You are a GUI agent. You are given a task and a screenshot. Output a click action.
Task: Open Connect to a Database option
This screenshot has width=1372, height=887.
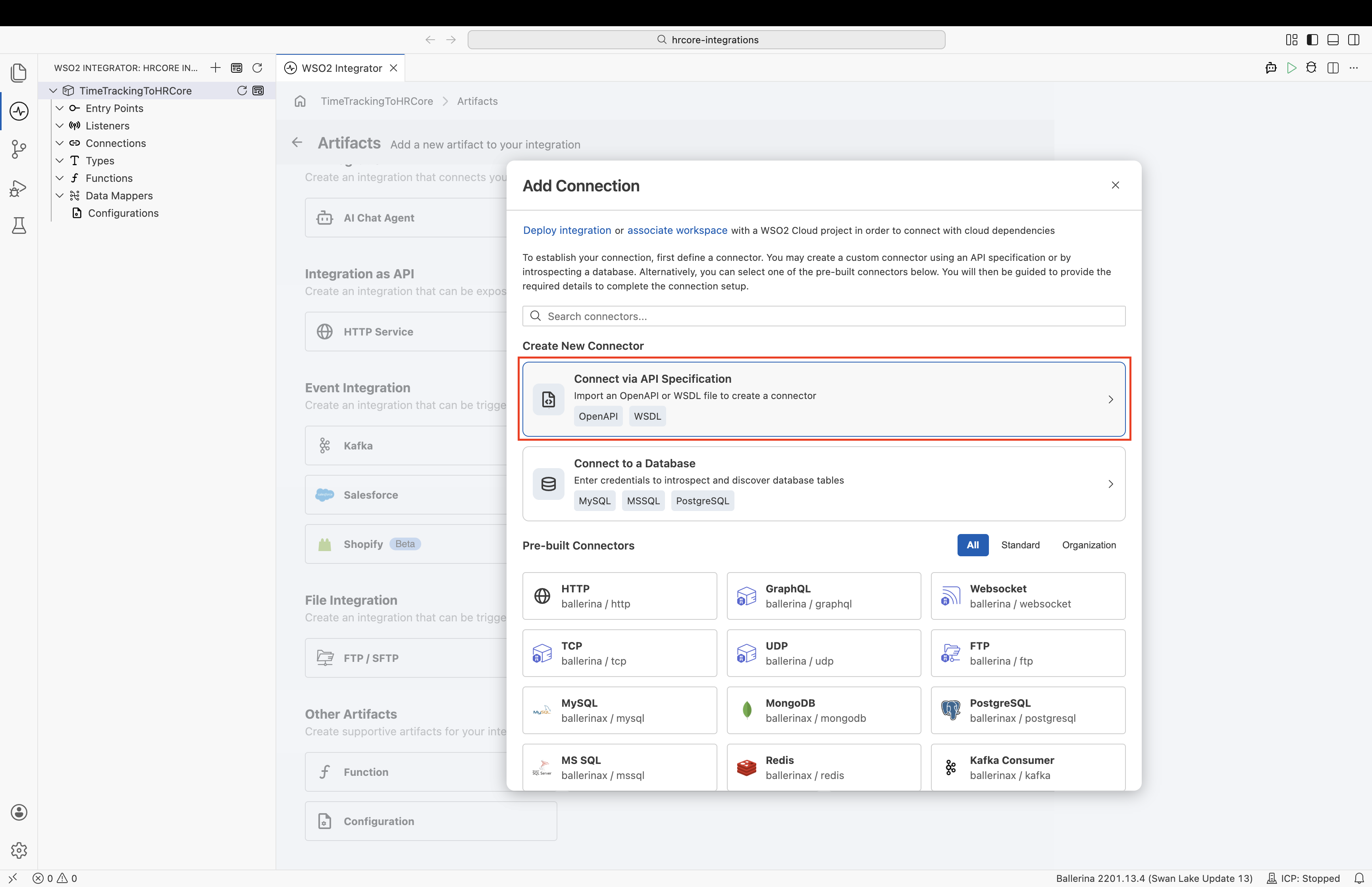tap(823, 484)
